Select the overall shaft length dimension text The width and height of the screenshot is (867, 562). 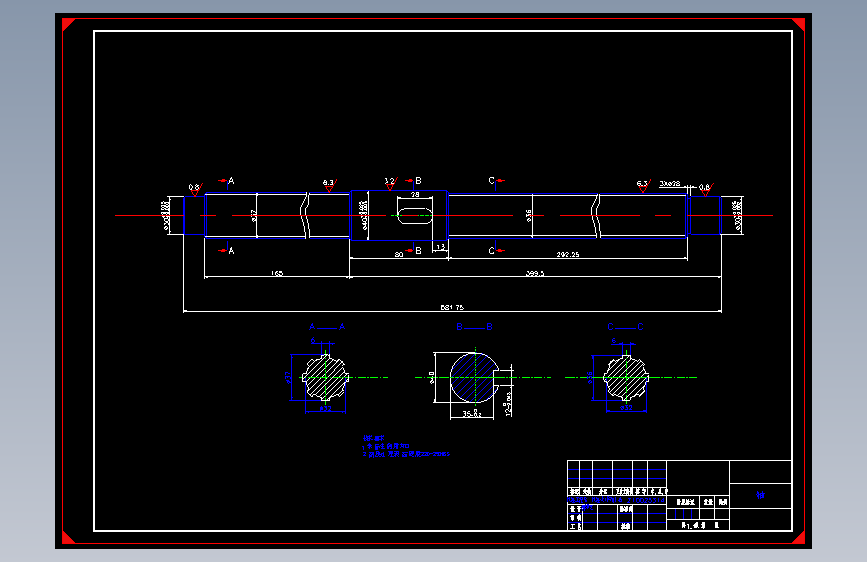pyautogui.click(x=452, y=307)
